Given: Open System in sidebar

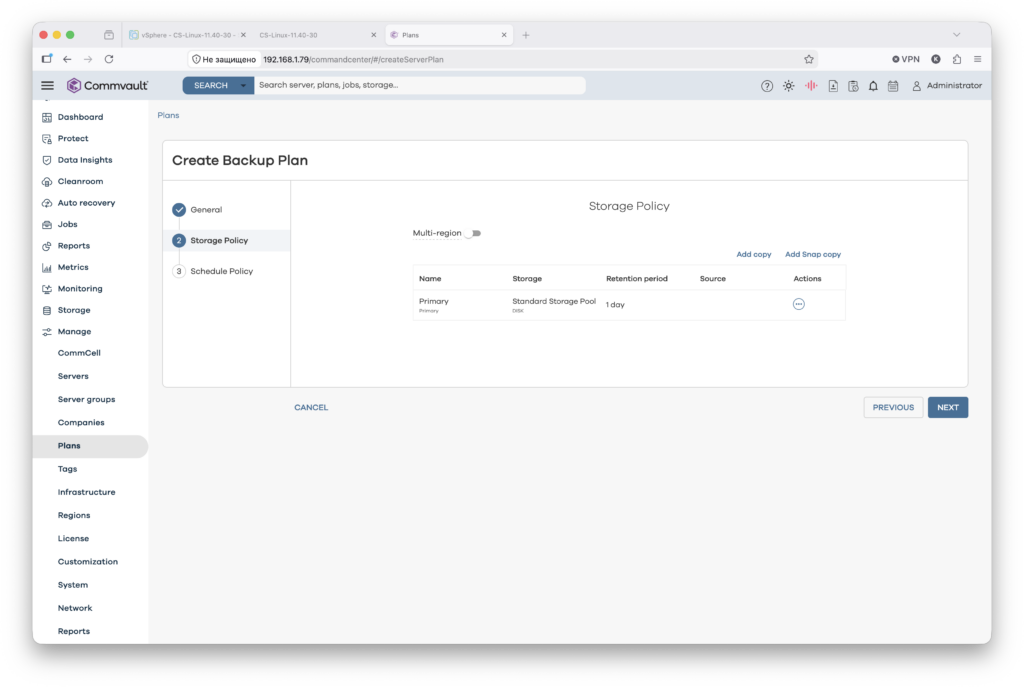Looking at the screenshot, I should (72, 585).
